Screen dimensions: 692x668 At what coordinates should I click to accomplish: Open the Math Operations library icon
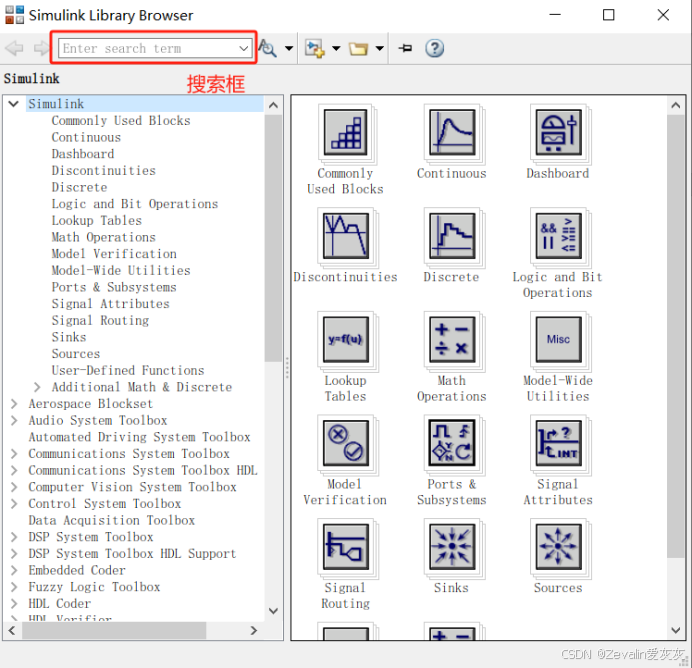(x=452, y=340)
